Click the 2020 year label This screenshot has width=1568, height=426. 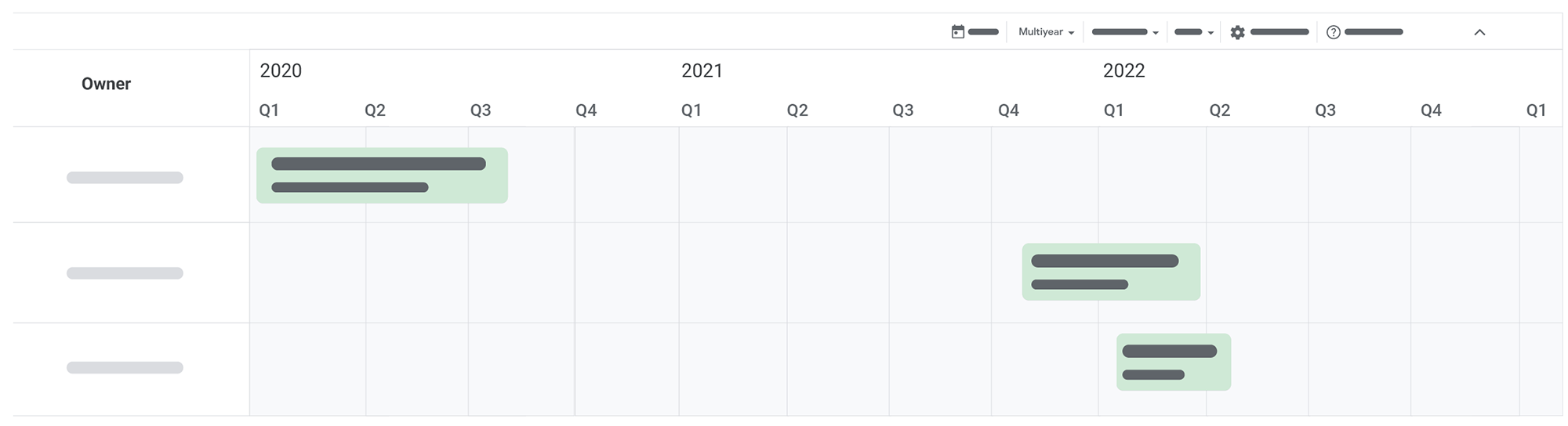point(281,70)
